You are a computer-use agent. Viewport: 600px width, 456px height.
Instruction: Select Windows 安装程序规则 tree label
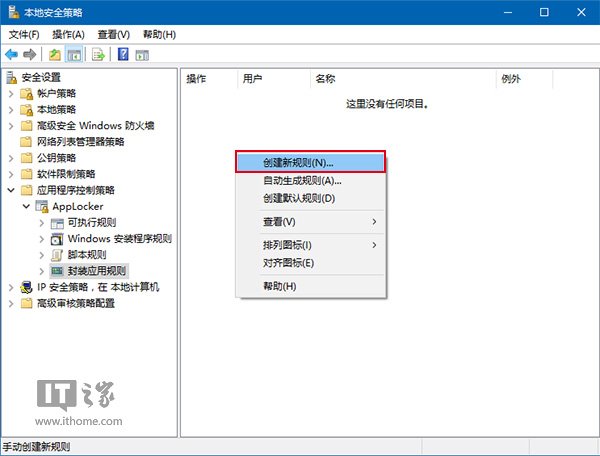click(x=120, y=239)
